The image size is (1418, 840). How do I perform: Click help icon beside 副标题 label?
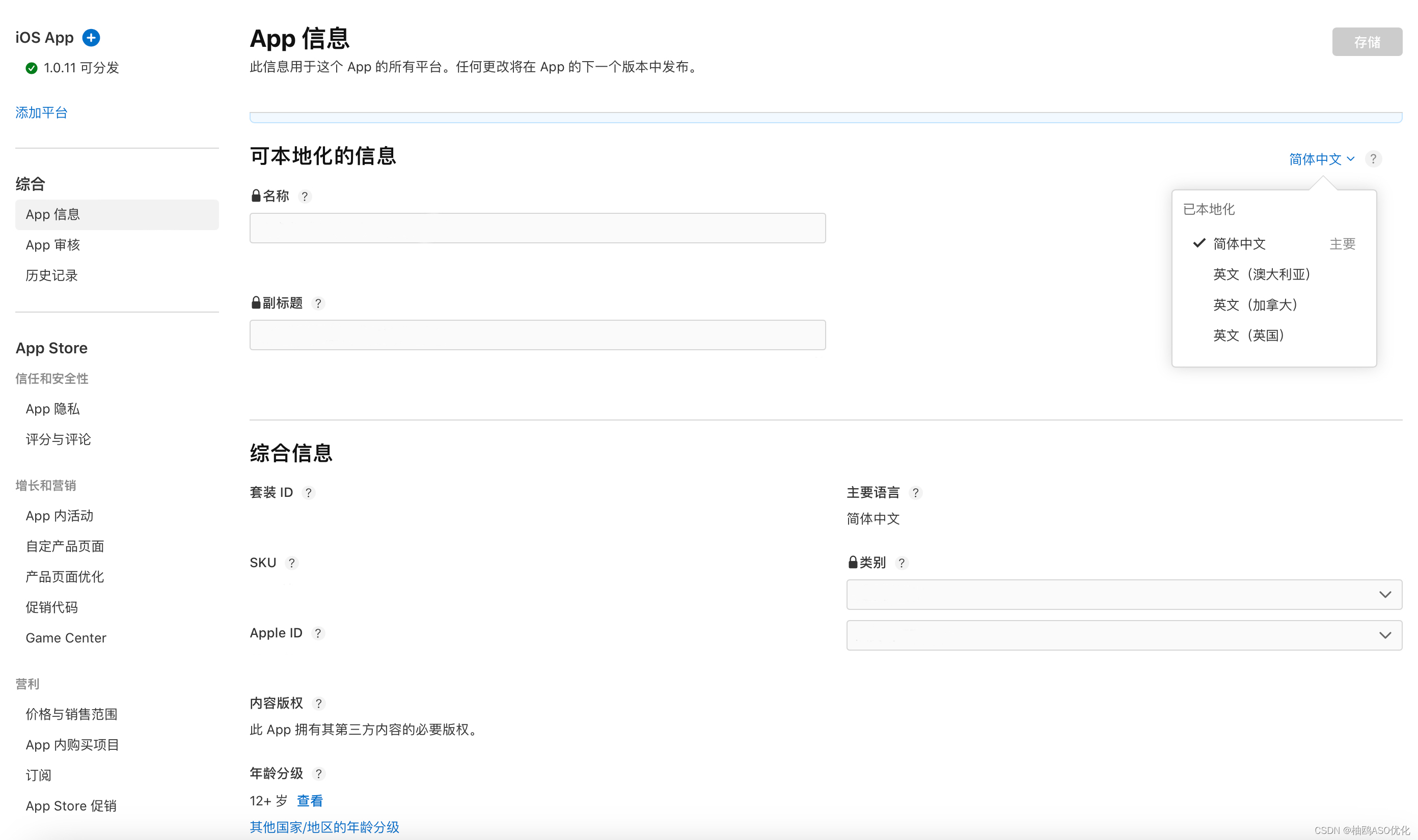[x=318, y=303]
